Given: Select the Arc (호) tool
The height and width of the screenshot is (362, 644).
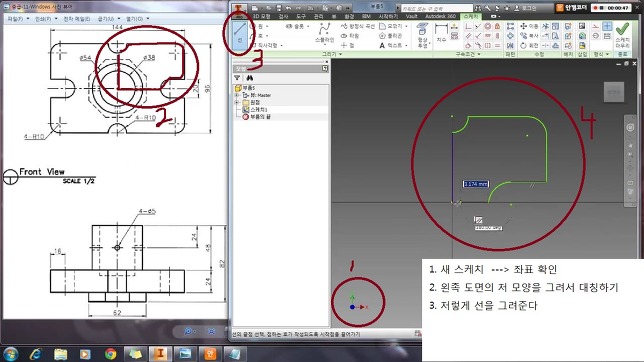Looking at the screenshot, I should [255, 36].
